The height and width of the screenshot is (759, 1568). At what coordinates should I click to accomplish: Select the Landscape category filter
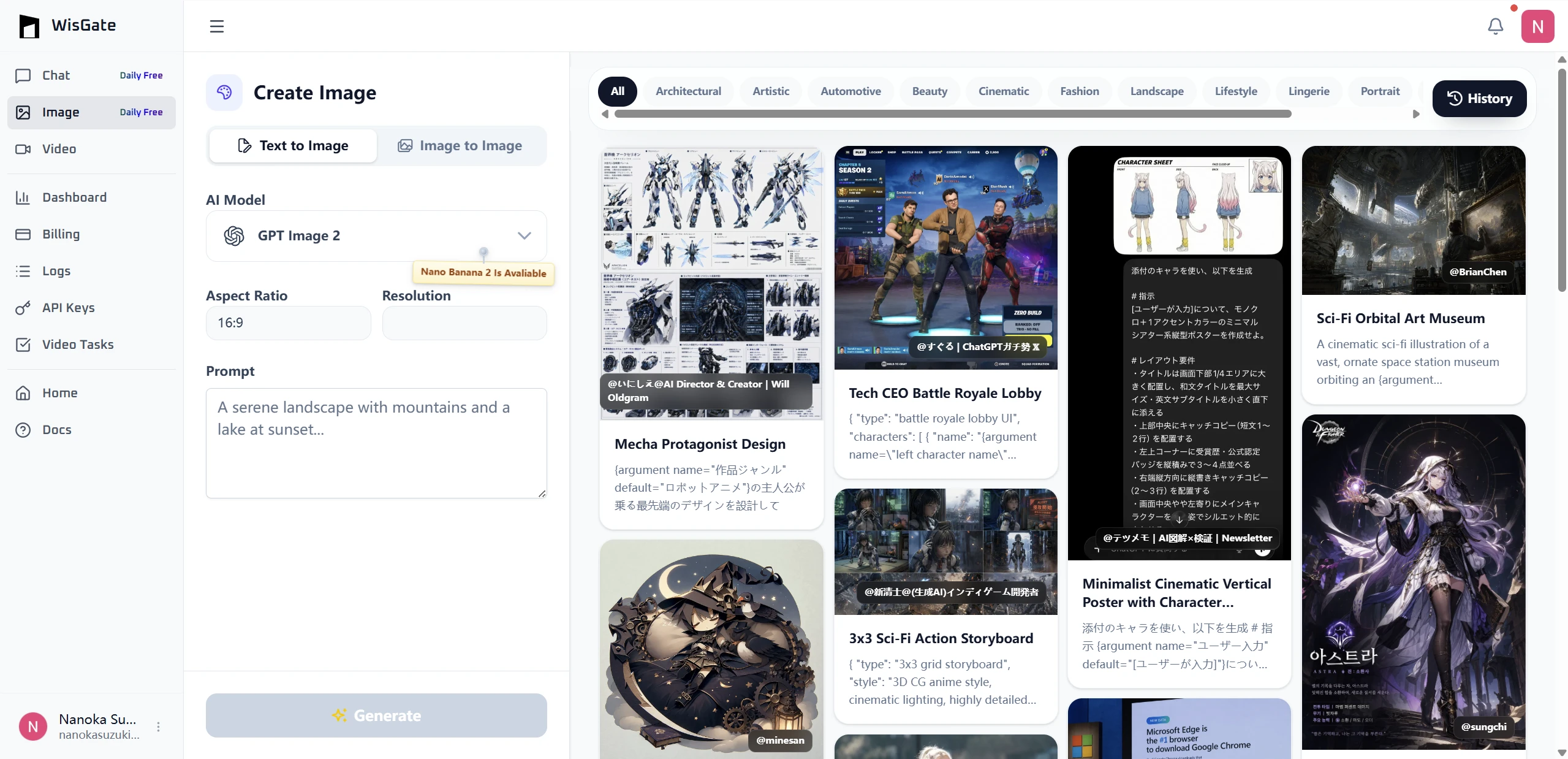pos(1157,91)
